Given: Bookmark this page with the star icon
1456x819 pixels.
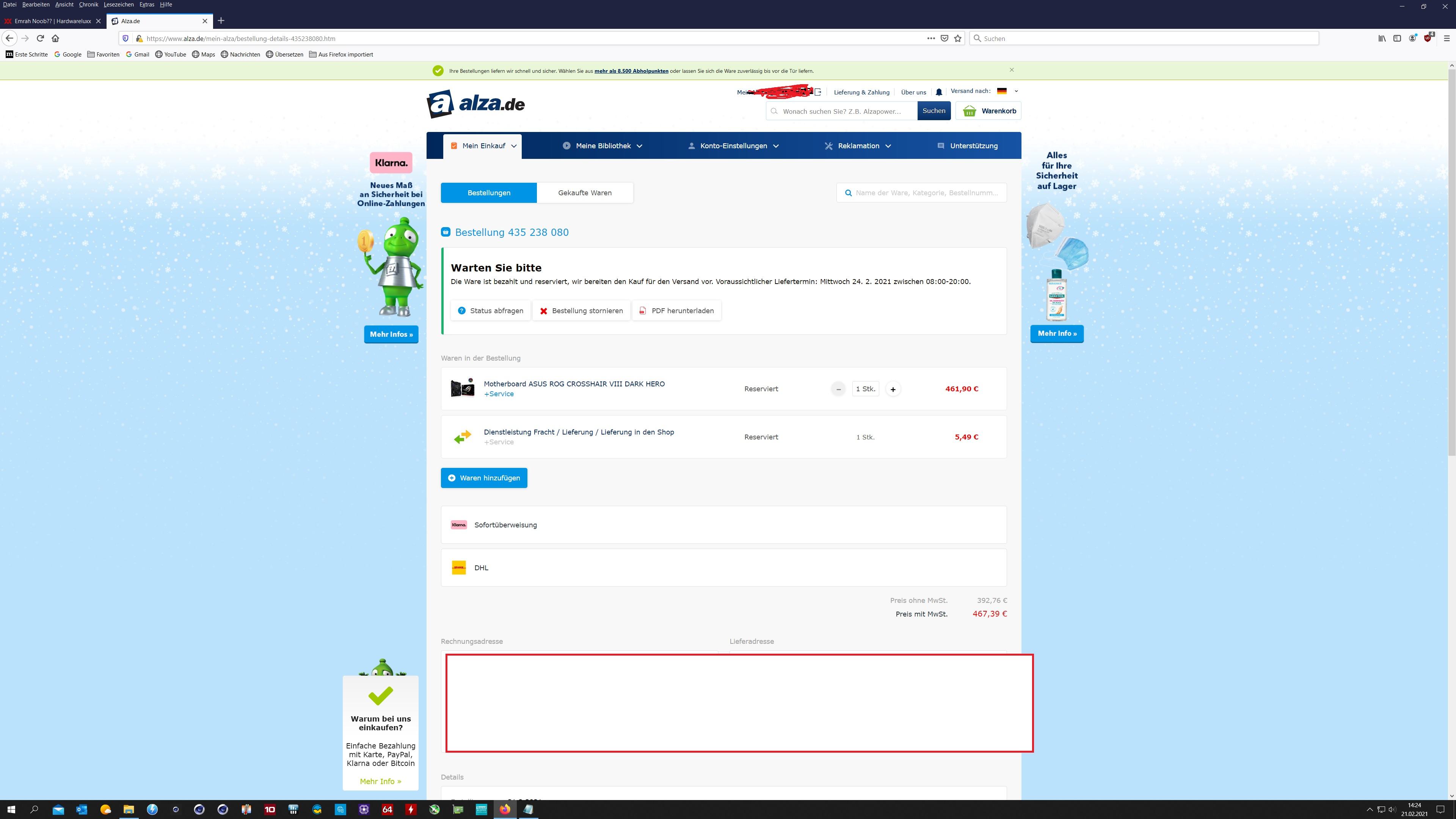Looking at the screenshot, I should click(x=957, y=38).
